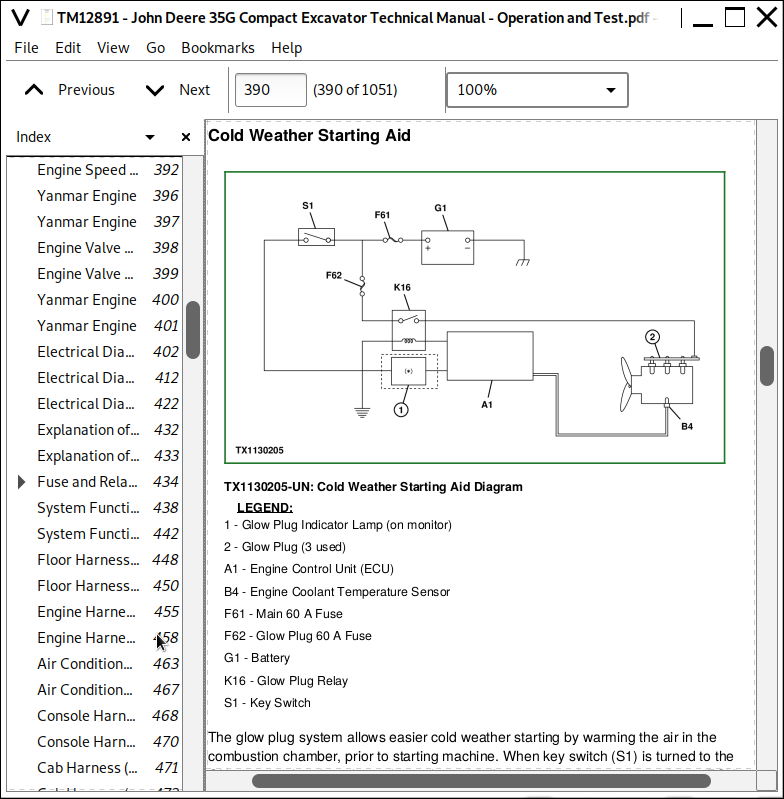
Task: Click the Previous page up-arrow icon
Action: [x=34, y=90]
